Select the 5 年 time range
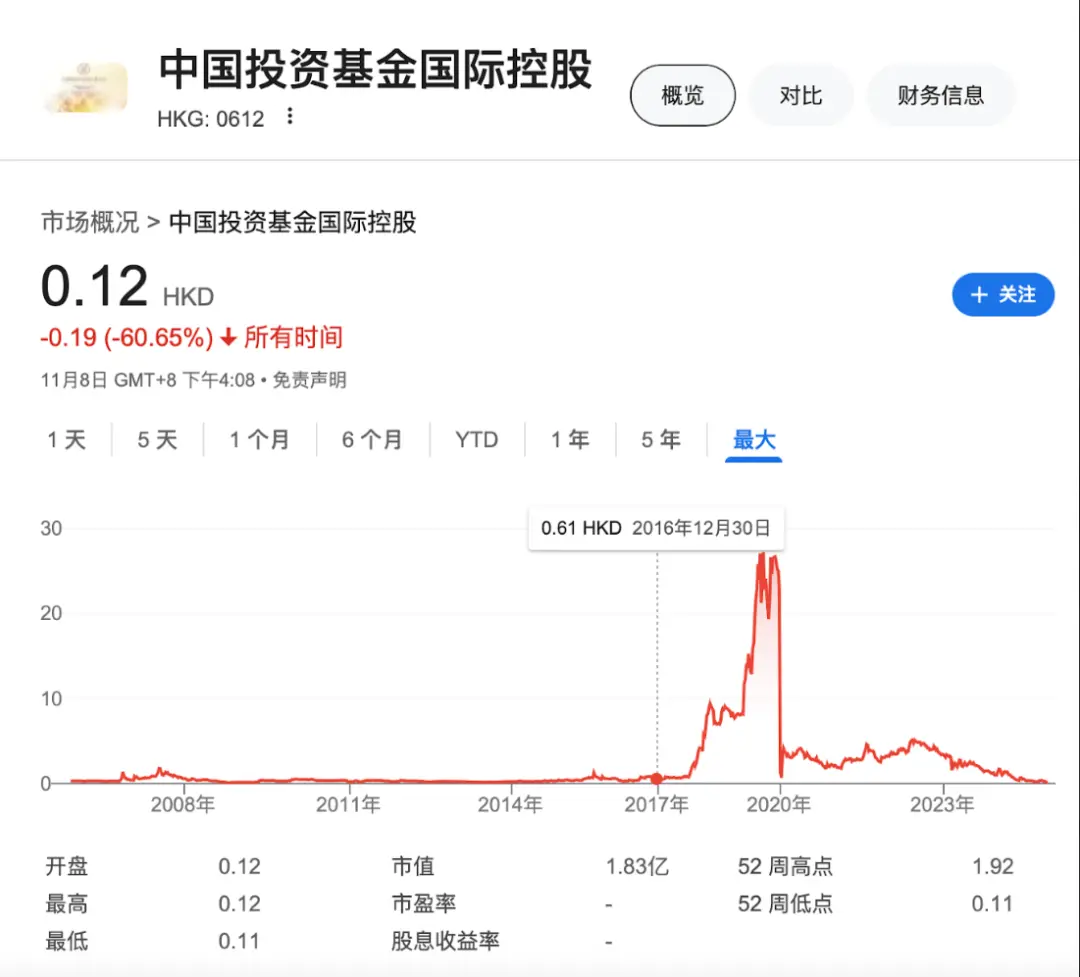The image size is (1080, 977). point(660,440)
